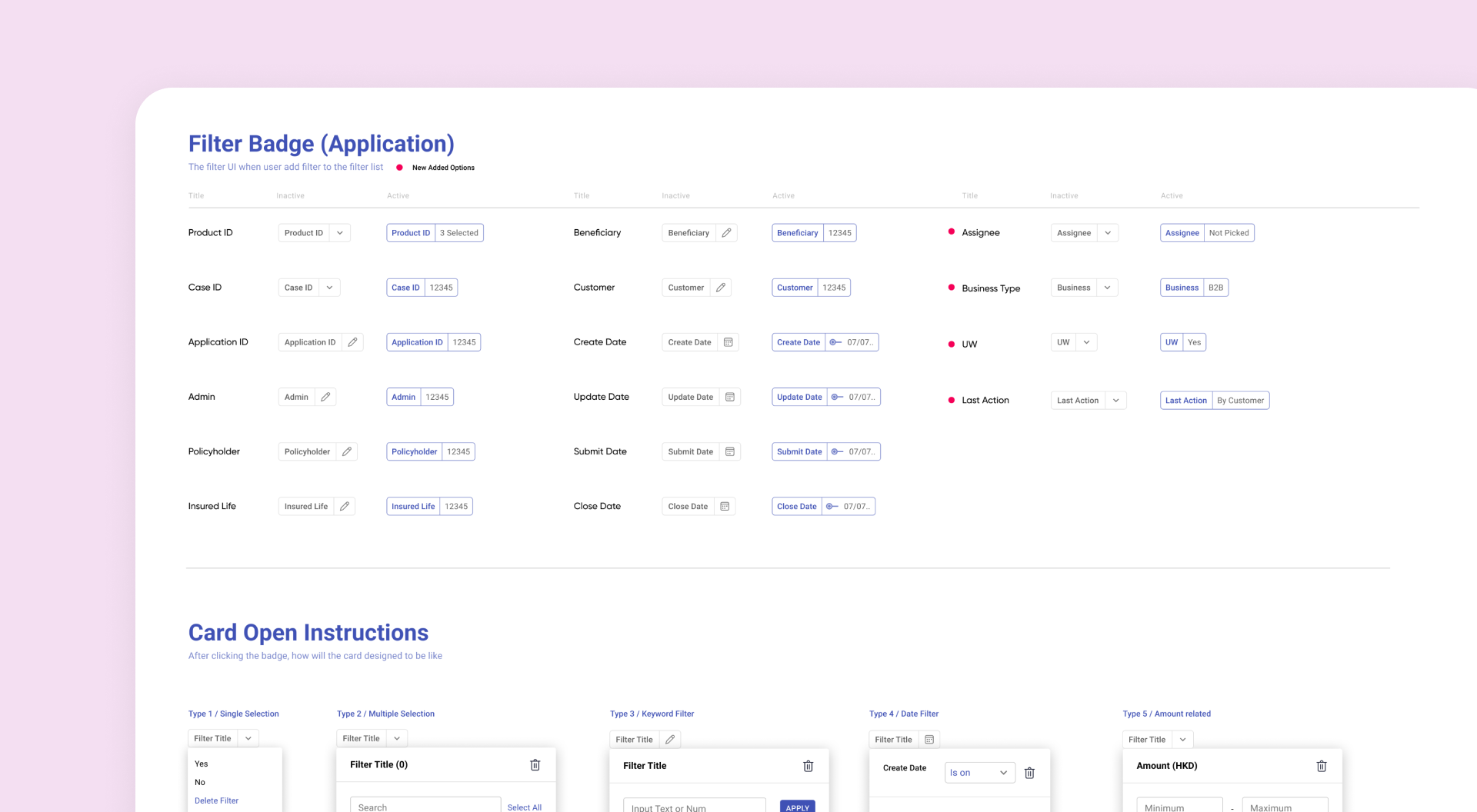The width and height of the screenshot is (1477, 812).
Task: Click the pencil icon on inactive Admin badge
Action: click(325, 397)
